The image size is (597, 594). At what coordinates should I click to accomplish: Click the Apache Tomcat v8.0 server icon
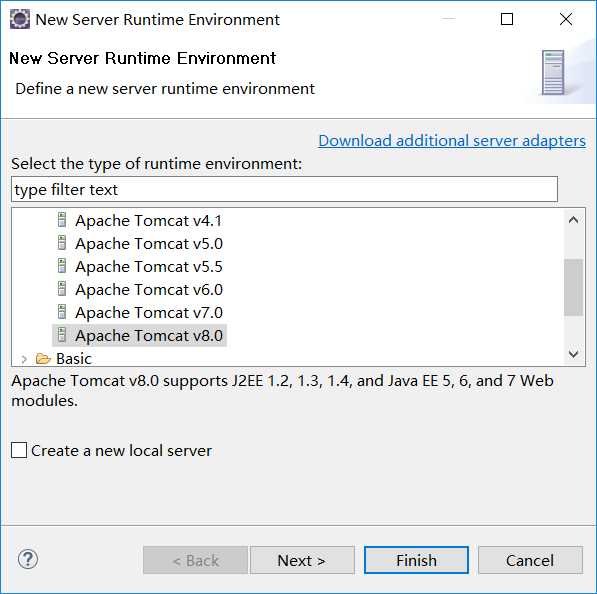(62, 335)
